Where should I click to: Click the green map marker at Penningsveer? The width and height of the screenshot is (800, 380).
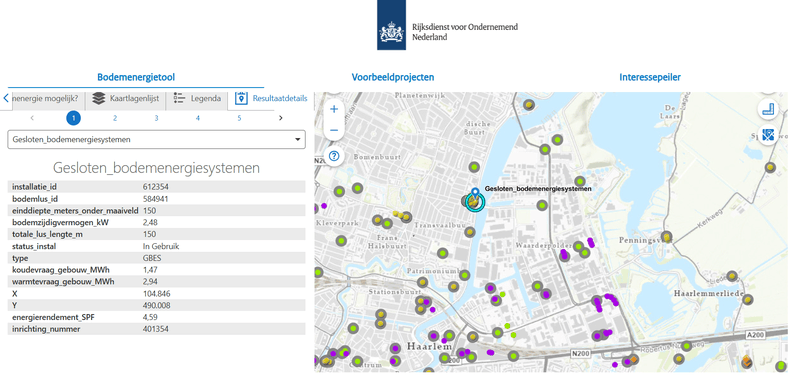click(x=666, y=237)
